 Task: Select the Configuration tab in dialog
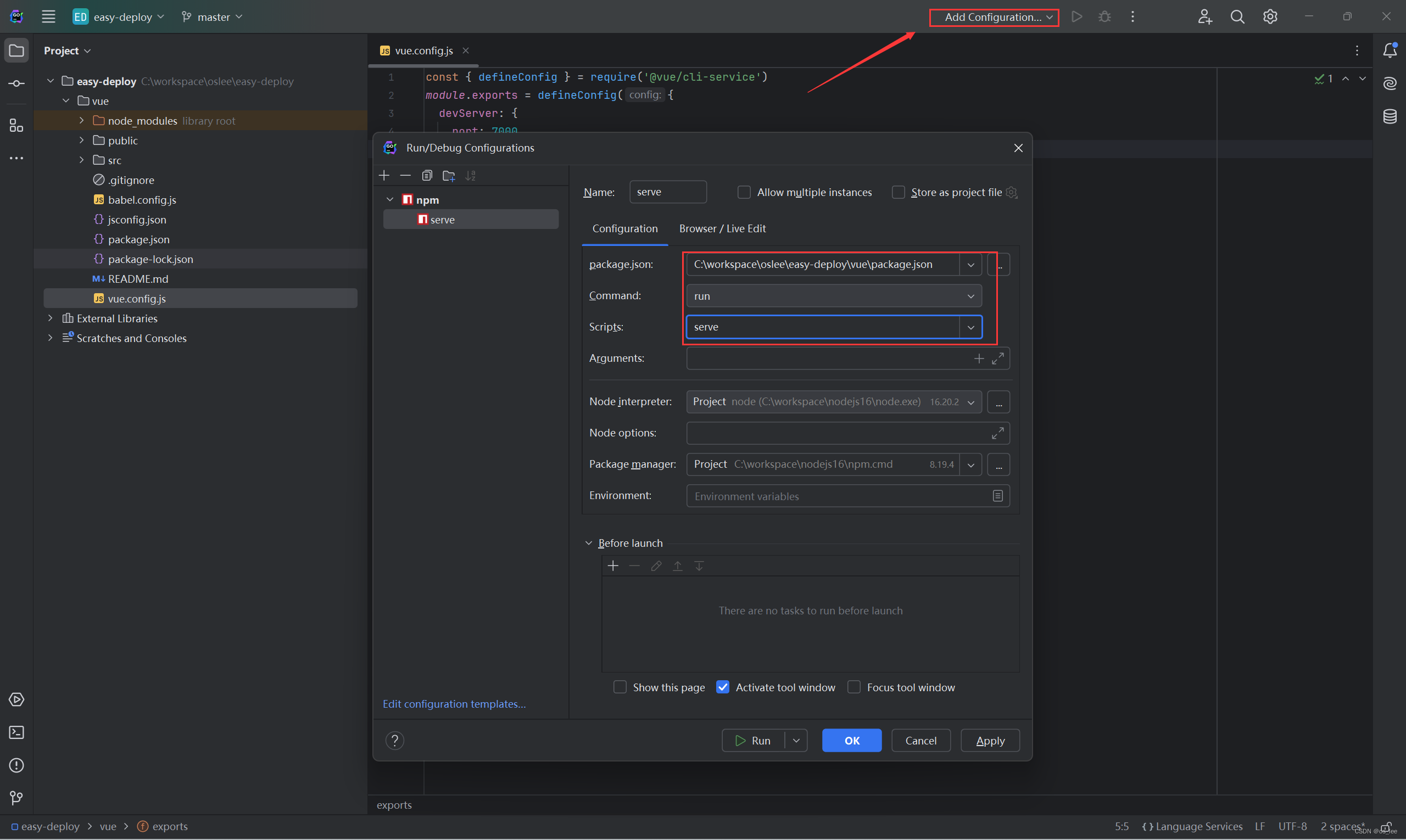point(625,228)
